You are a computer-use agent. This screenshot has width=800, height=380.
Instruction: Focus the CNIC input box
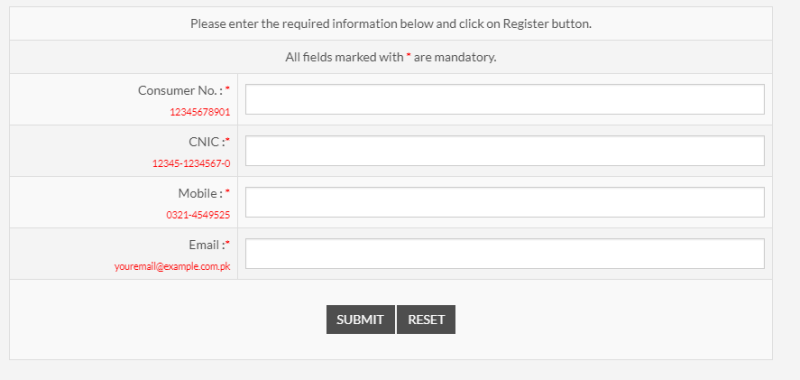(x=505, y=150)
